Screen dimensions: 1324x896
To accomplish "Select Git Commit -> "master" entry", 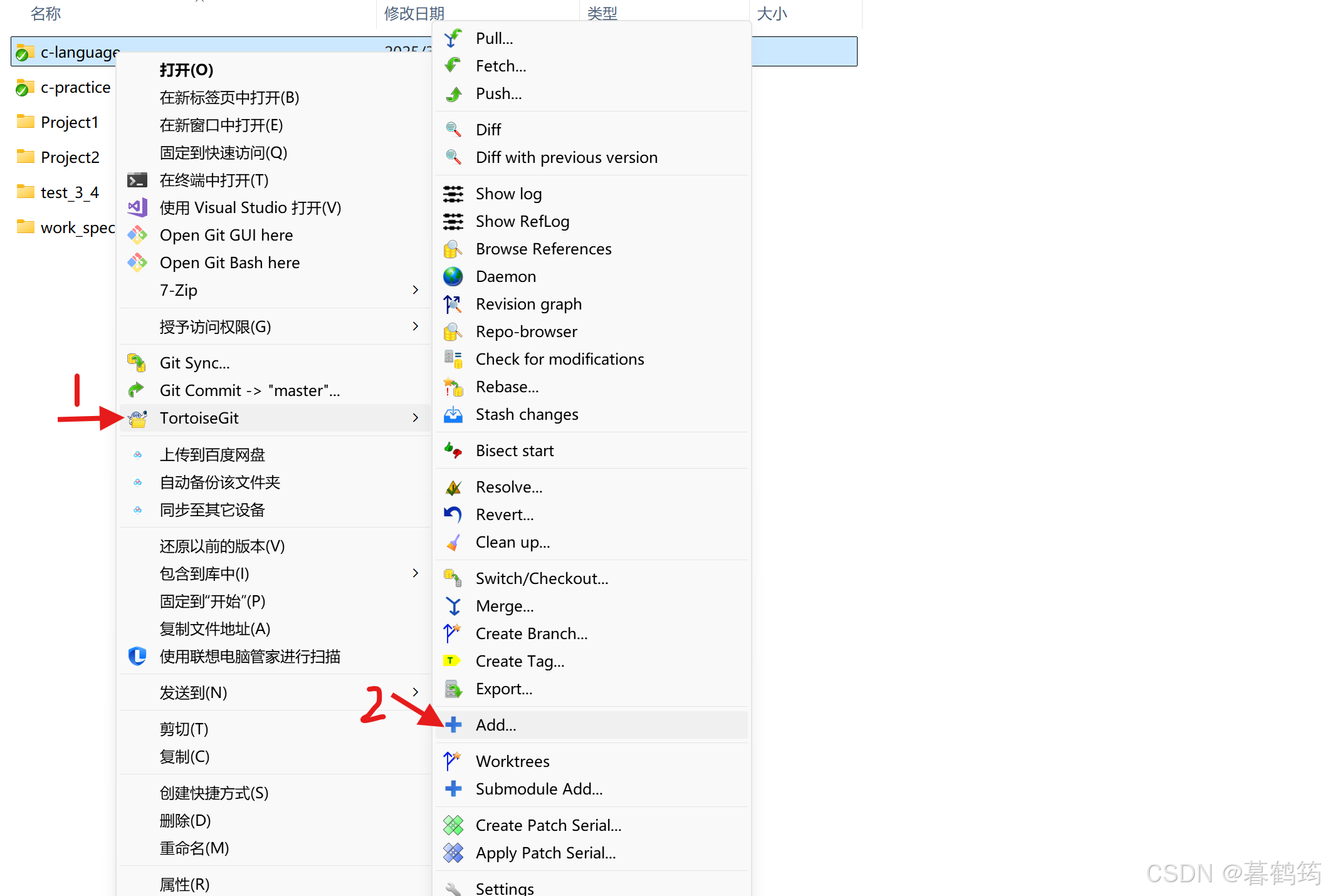I will click(250, 390).
